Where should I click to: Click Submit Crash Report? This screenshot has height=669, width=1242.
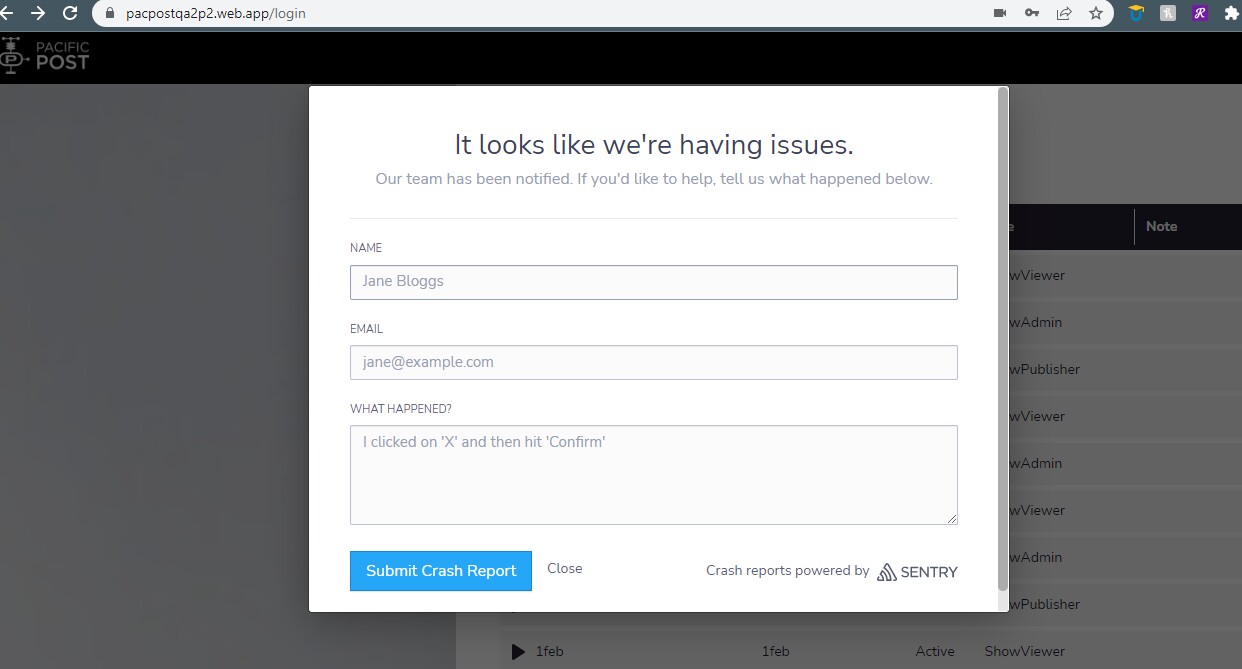[x=440, y=570]
